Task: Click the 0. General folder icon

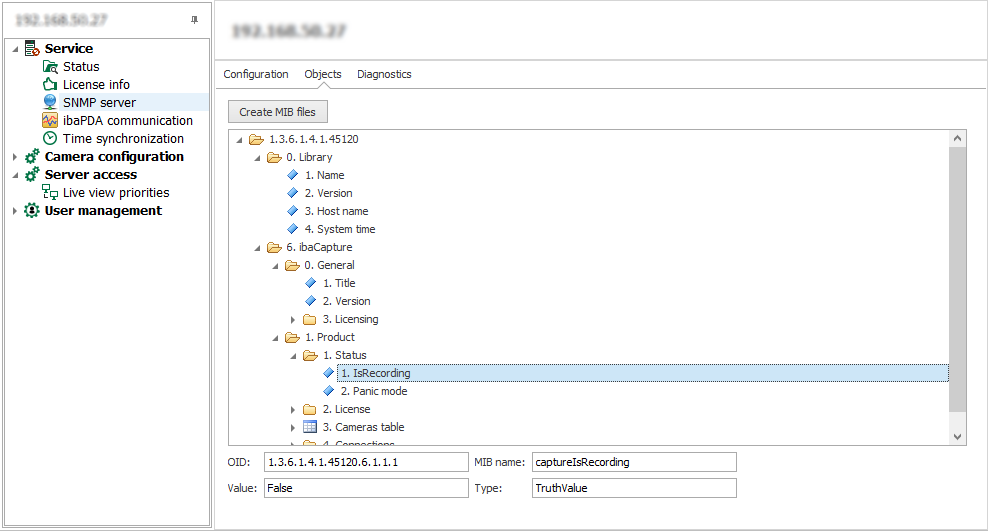Action: tap(292, 266)
